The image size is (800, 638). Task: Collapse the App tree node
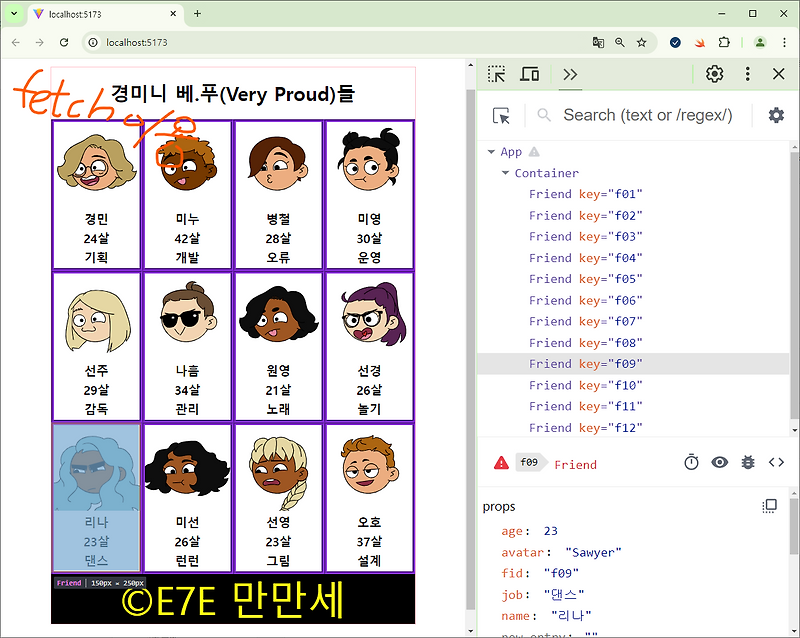[492, 151]
